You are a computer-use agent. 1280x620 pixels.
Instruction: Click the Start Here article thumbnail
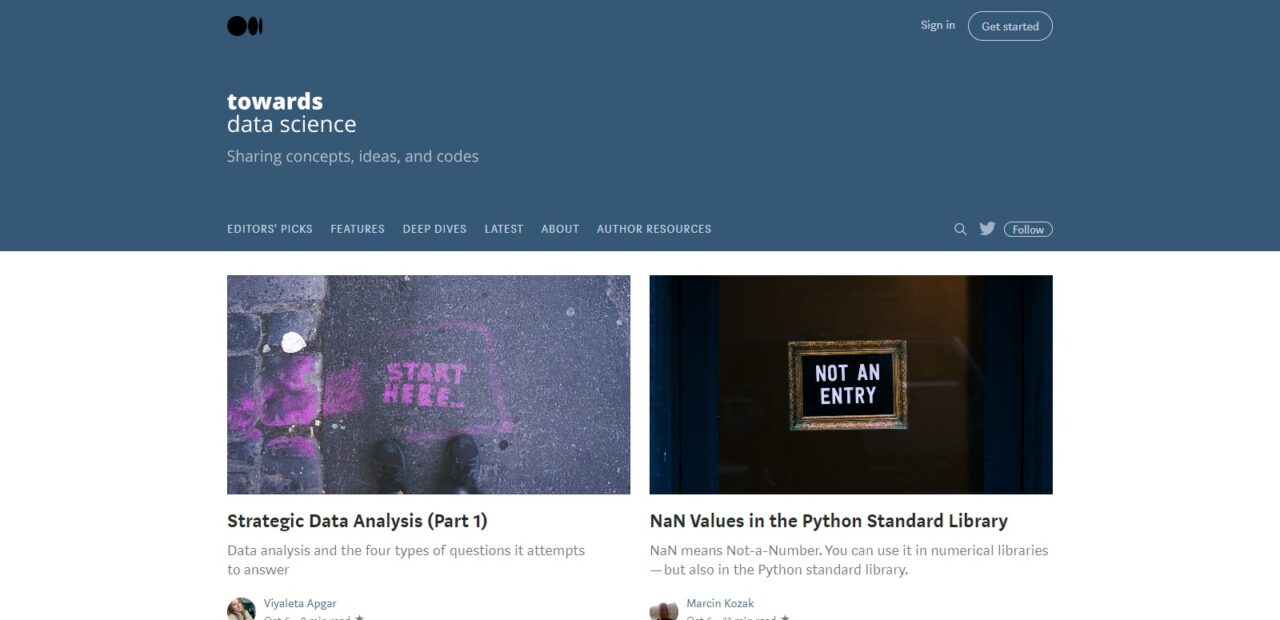pos(429,385)
